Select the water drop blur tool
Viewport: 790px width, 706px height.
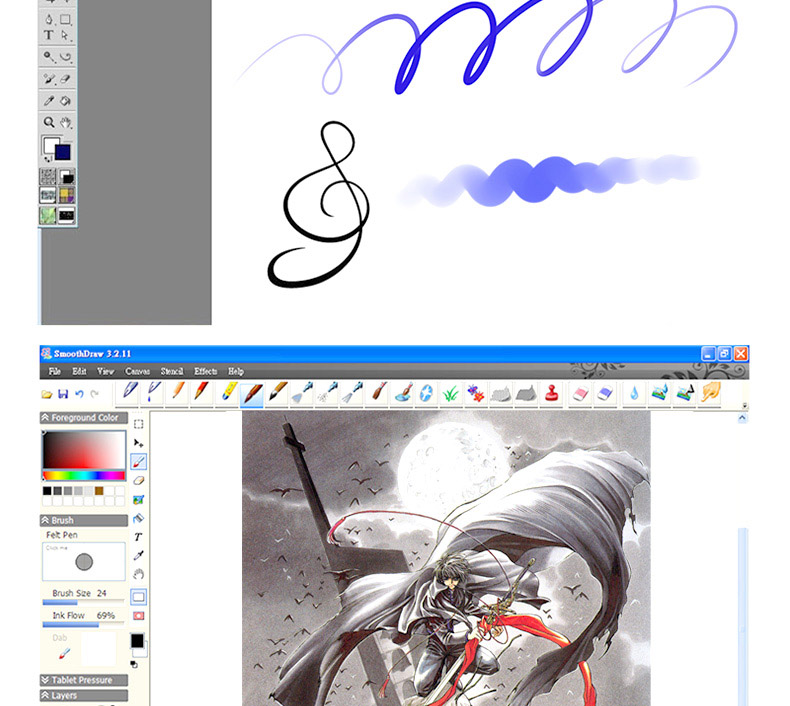pyautogui.click(x=634, y=393)
